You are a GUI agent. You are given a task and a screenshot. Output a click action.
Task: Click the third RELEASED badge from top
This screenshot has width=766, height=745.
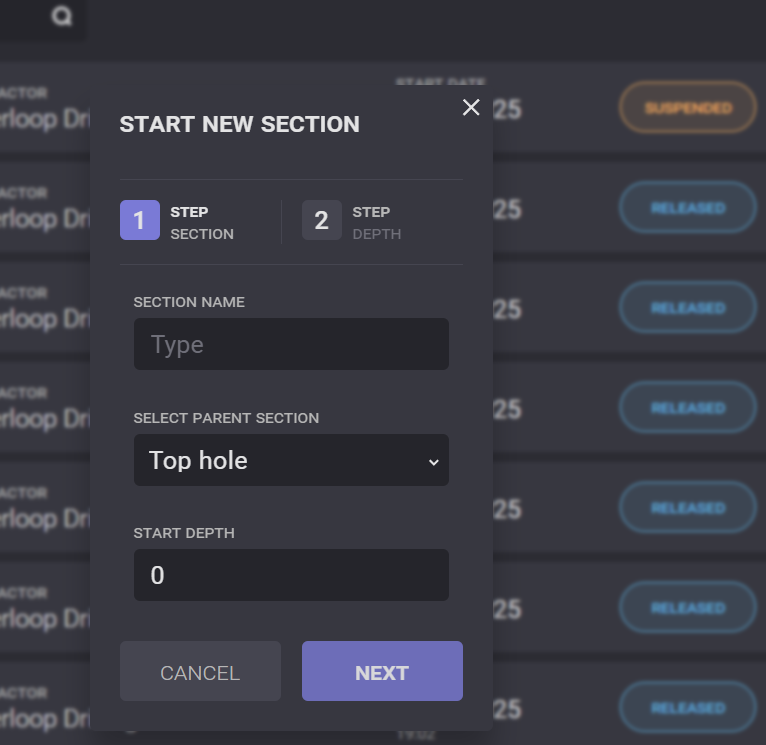click(x=688, y=408)
